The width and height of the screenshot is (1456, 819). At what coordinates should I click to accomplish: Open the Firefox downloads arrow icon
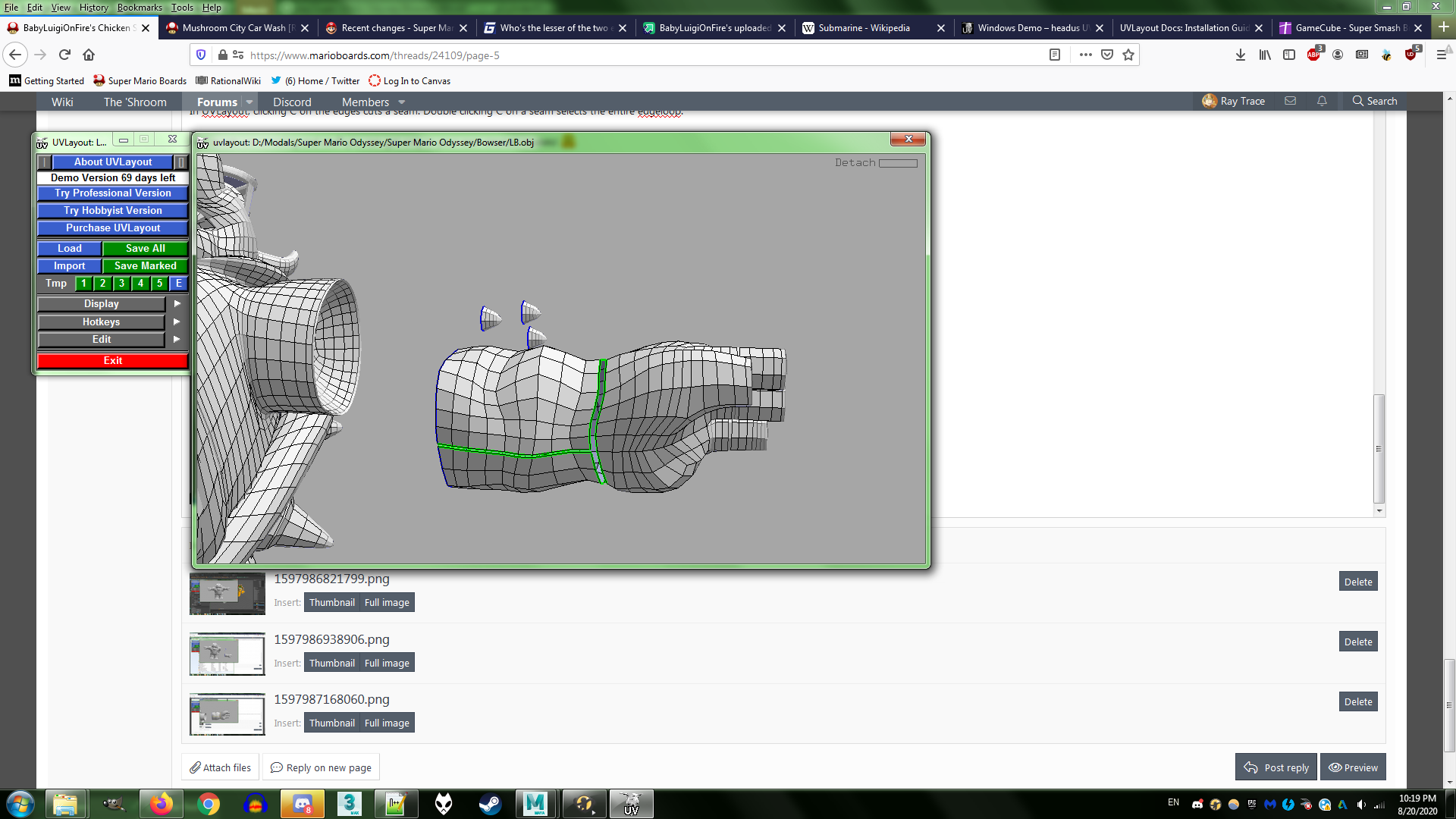(1241, 55)
